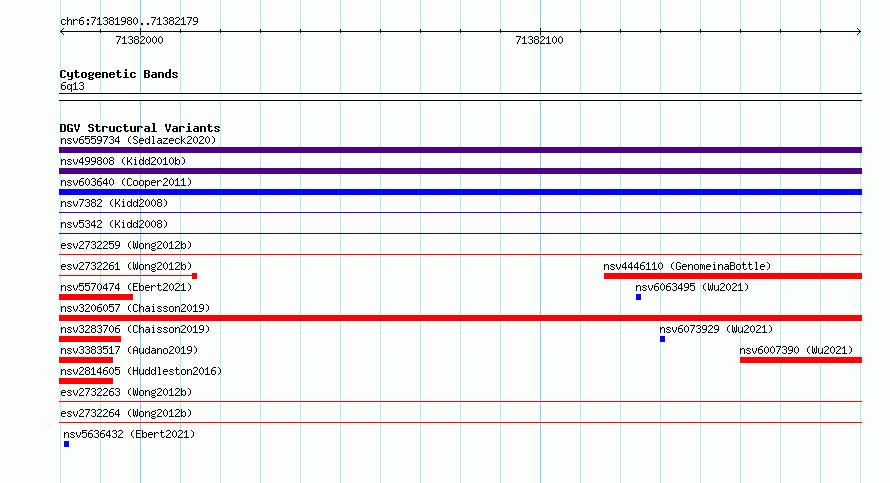
Task: Click the ruler's left arrow end
Action: tap(62, 32)
